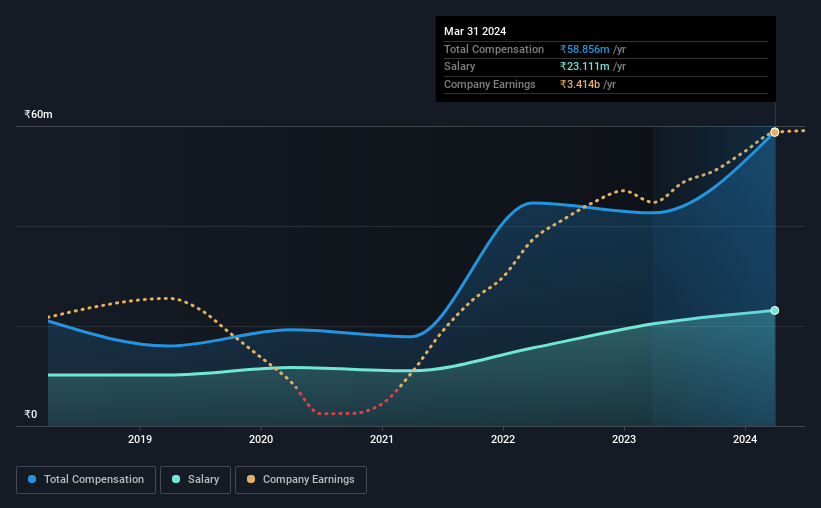Select the 2021 axis label
821x508 pixels.
coord(382,439)
